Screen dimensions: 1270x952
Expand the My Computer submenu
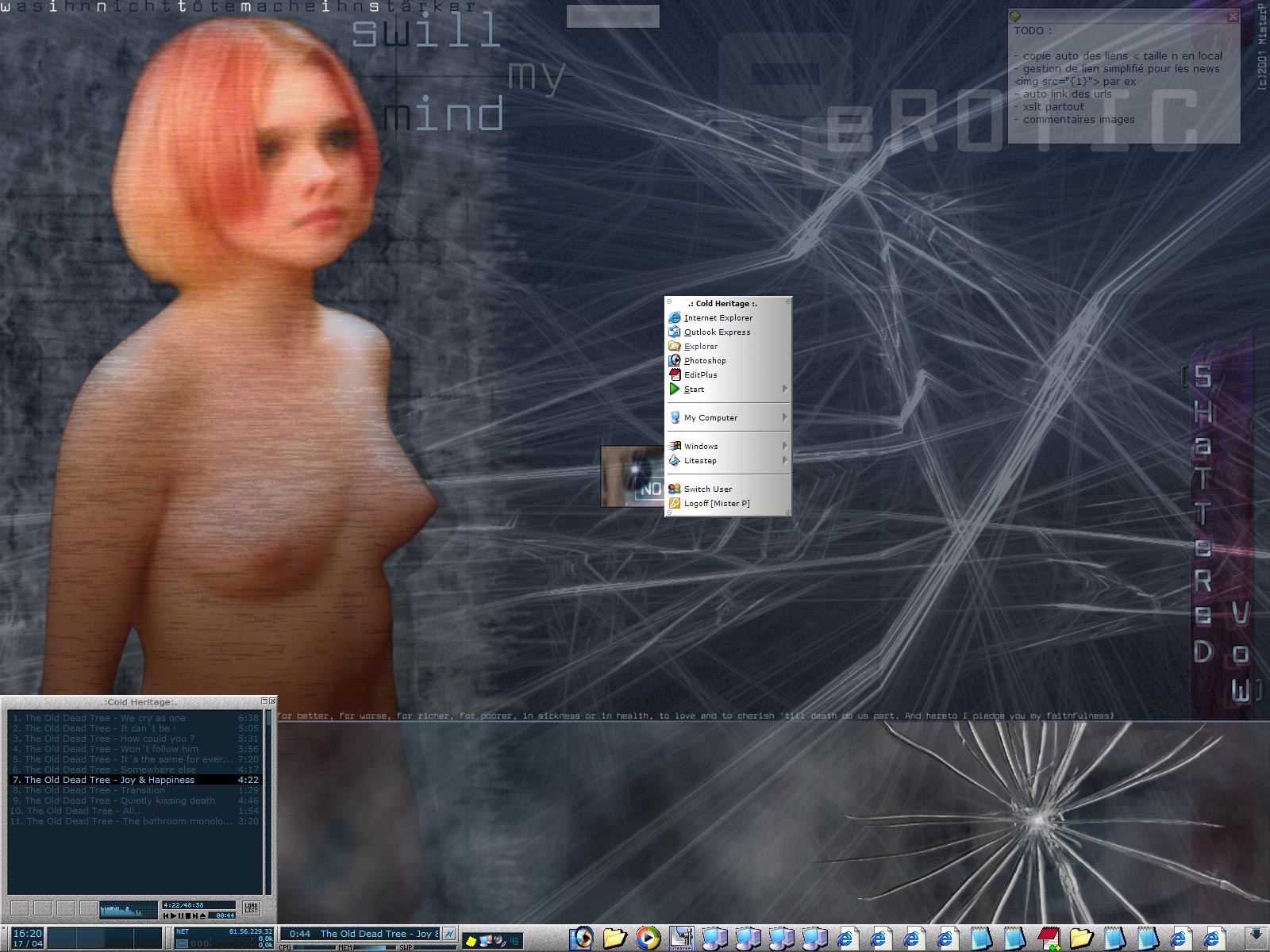point(784,417)
